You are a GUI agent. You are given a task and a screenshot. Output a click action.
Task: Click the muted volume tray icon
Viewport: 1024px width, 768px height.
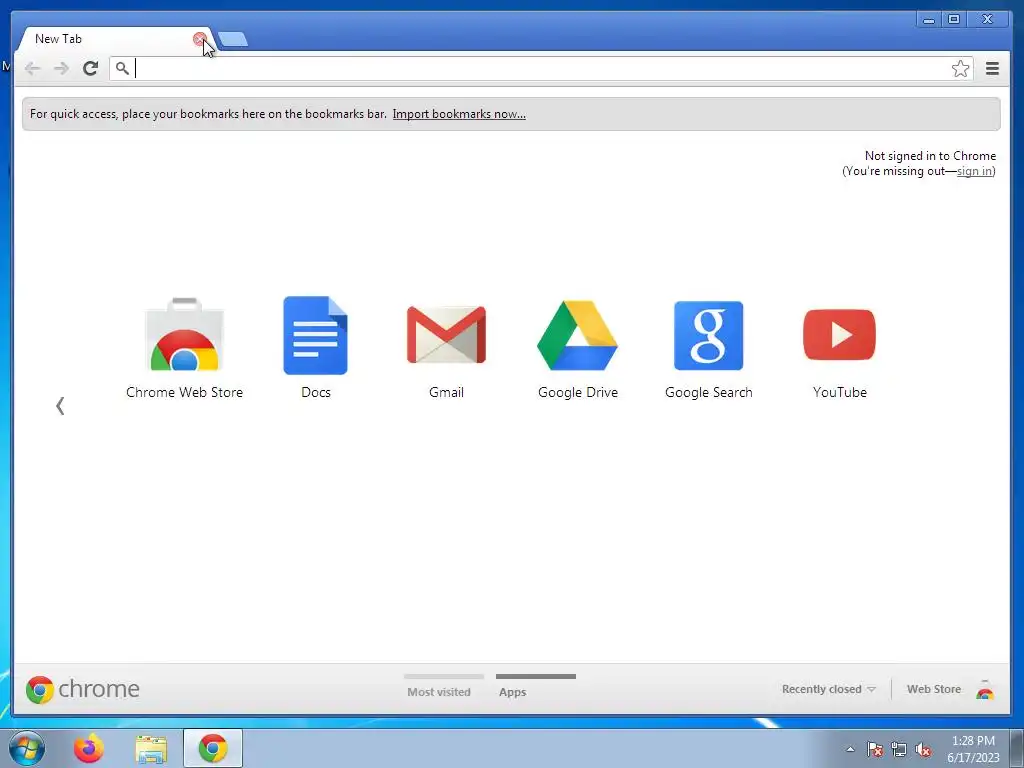click(923, 749)
